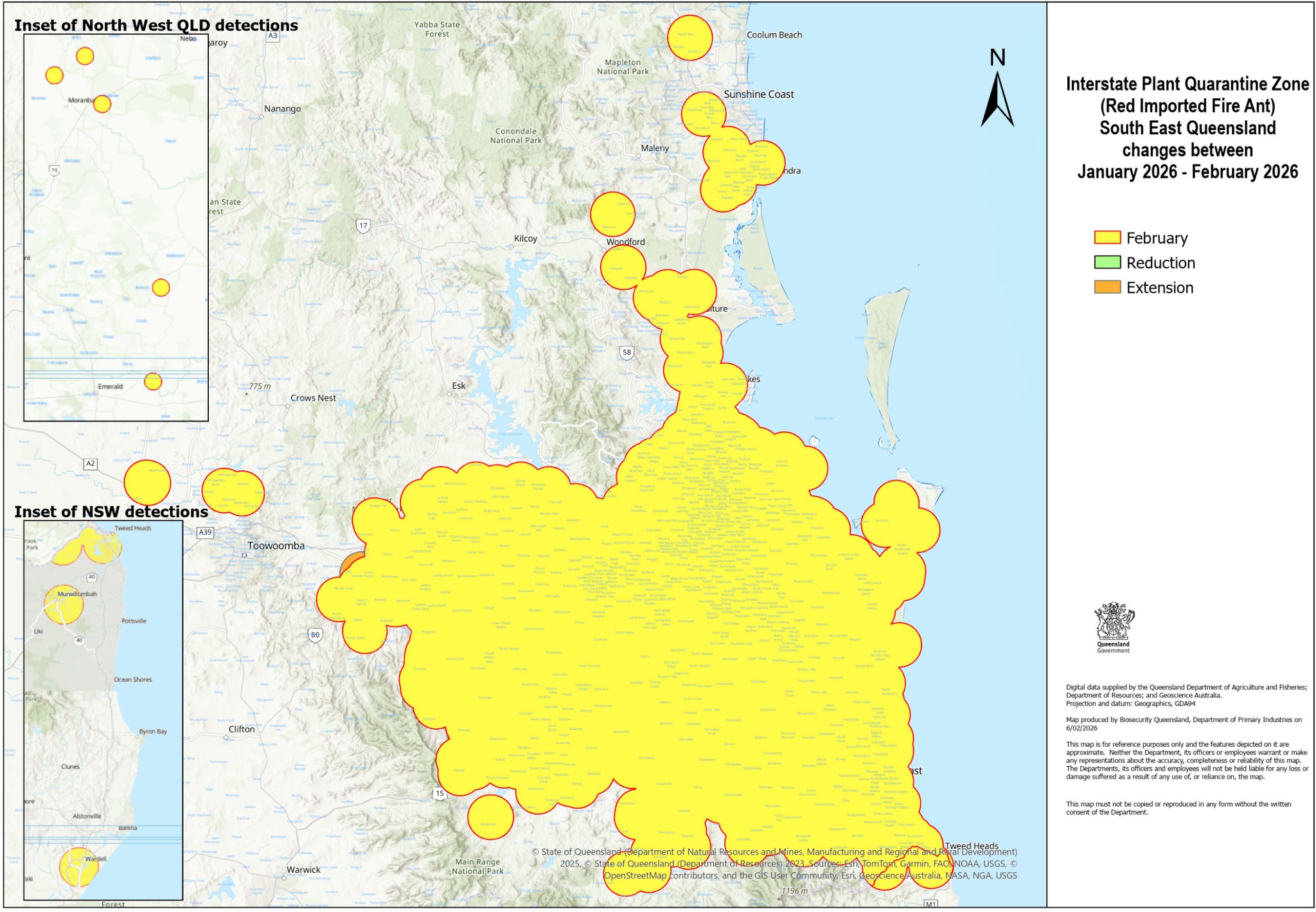Image resolution: width=1316 pixels, height=912 pixels.
Task: Click 'Byron Bay' label in NSW inset
Action: point(153,732)
